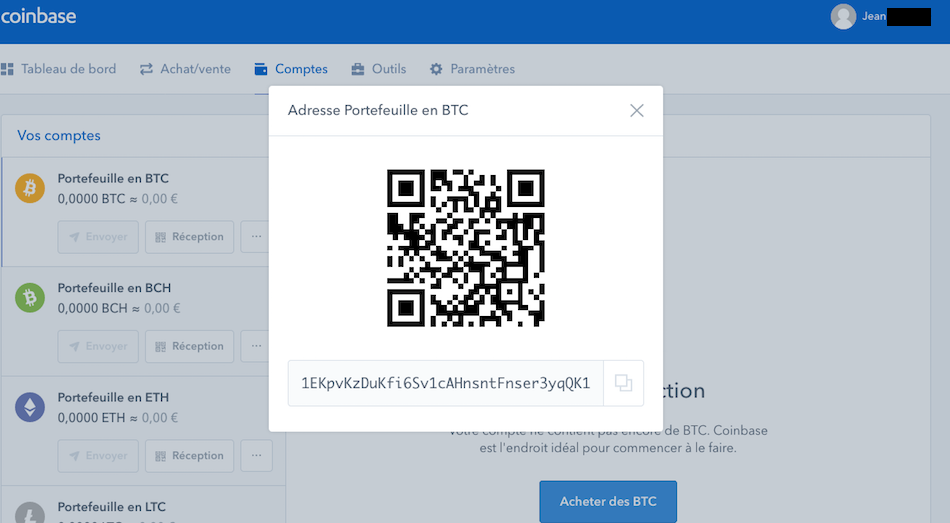Open more options for the BCH wallet

(256, 347)
